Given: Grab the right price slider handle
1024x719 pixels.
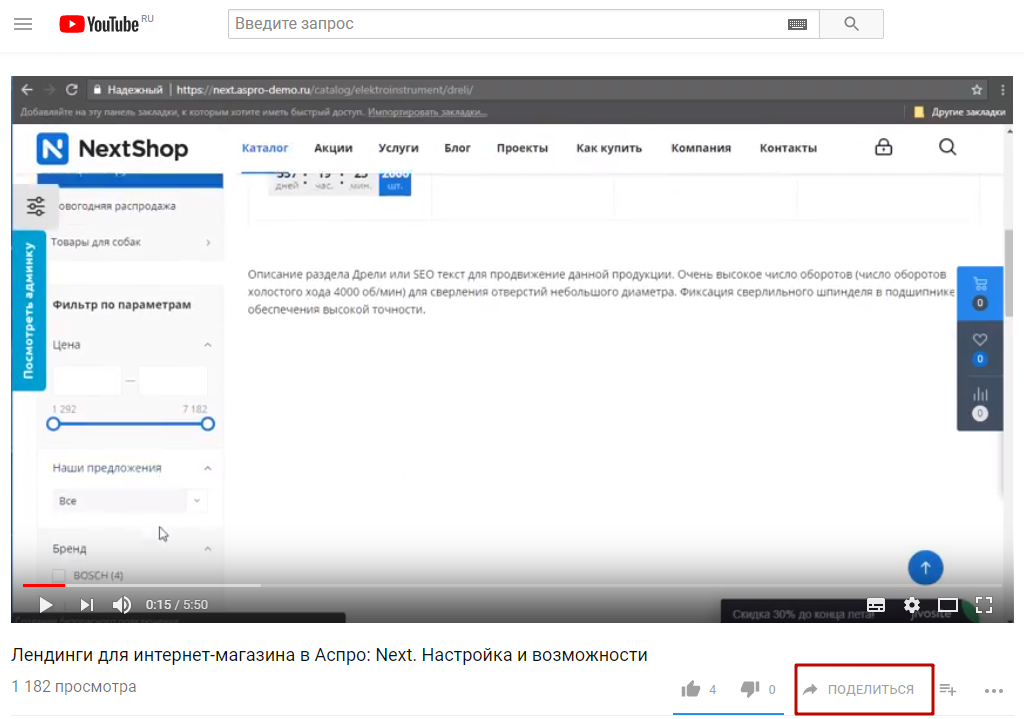Looking at the screenshot, I should [x=208, y=424].
